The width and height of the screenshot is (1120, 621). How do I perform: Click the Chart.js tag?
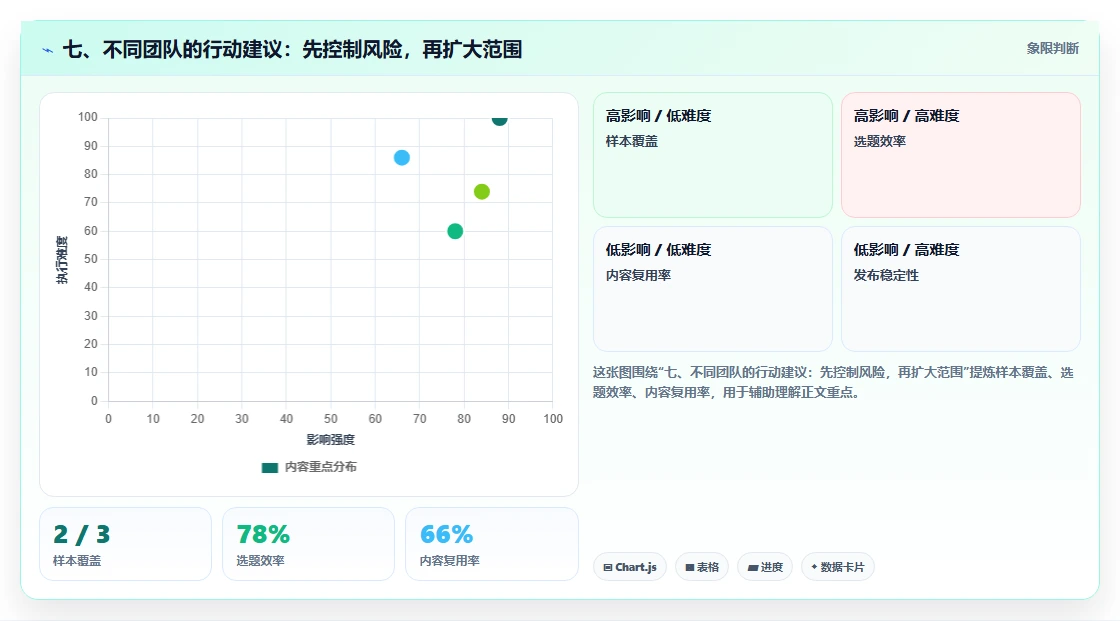(x=630, y=567)
